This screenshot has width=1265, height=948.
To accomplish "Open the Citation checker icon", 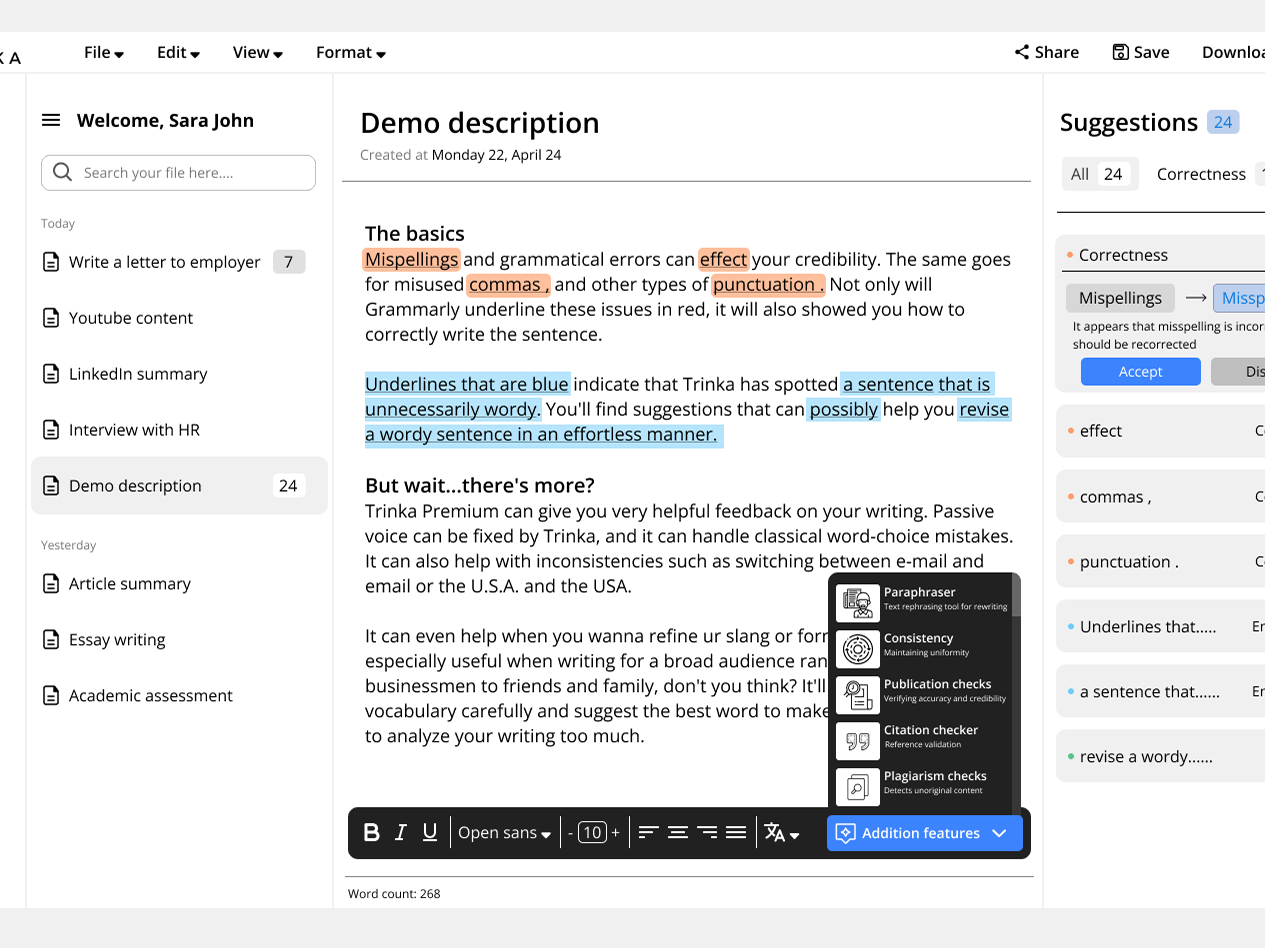I will click(x=857, y=740).
